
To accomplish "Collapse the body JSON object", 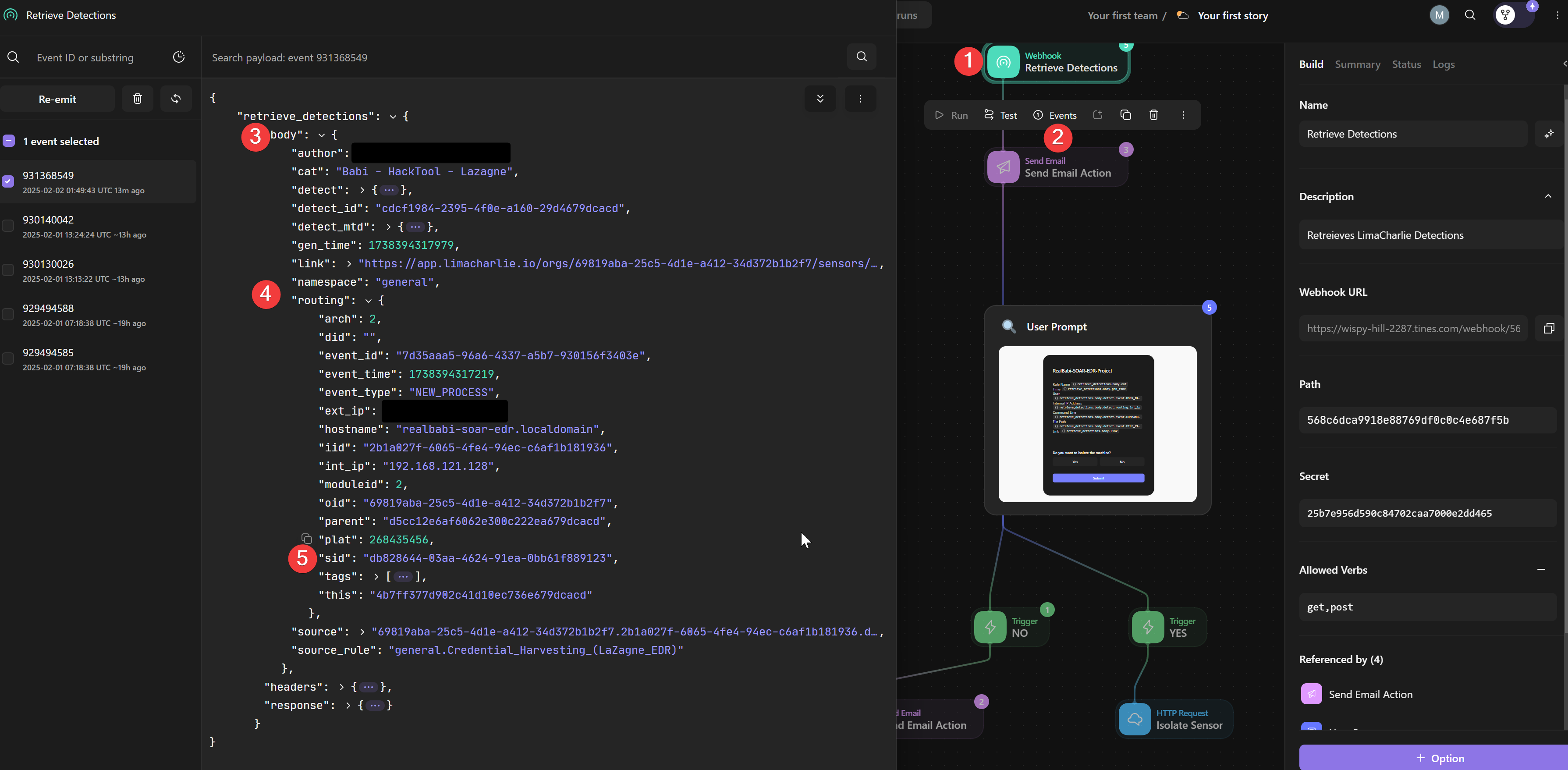I will 321,135.
